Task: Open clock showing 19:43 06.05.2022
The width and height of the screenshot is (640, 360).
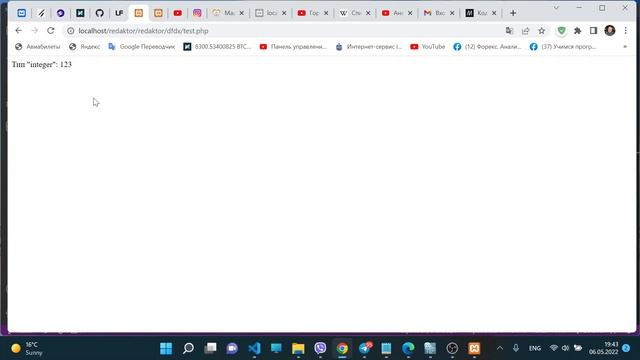Action: click(x=603, y=348)
